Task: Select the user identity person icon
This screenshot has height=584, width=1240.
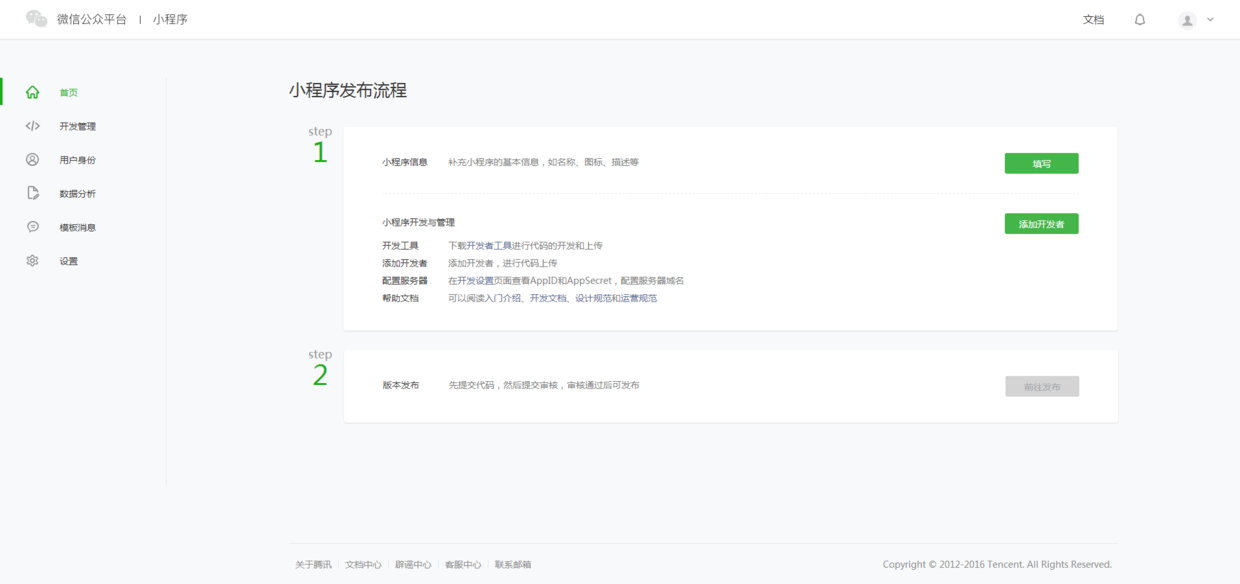Action: [33, 160]
